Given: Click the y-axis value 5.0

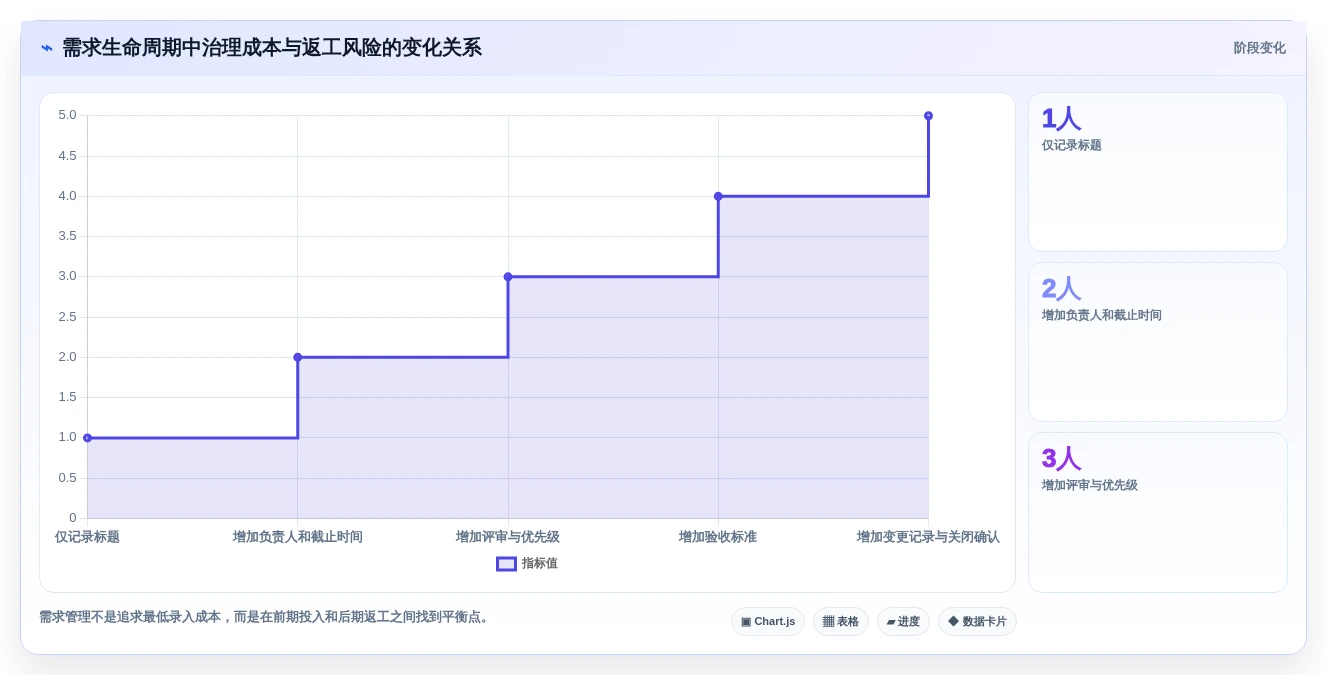Looking at the screenshot, I should (67, 115).
